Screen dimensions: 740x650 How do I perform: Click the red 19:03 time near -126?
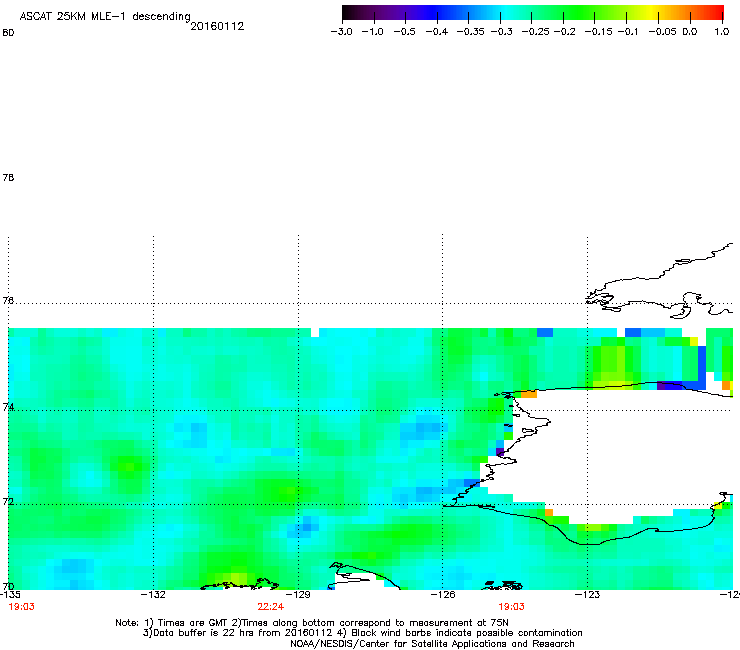(x=512, y=607)
